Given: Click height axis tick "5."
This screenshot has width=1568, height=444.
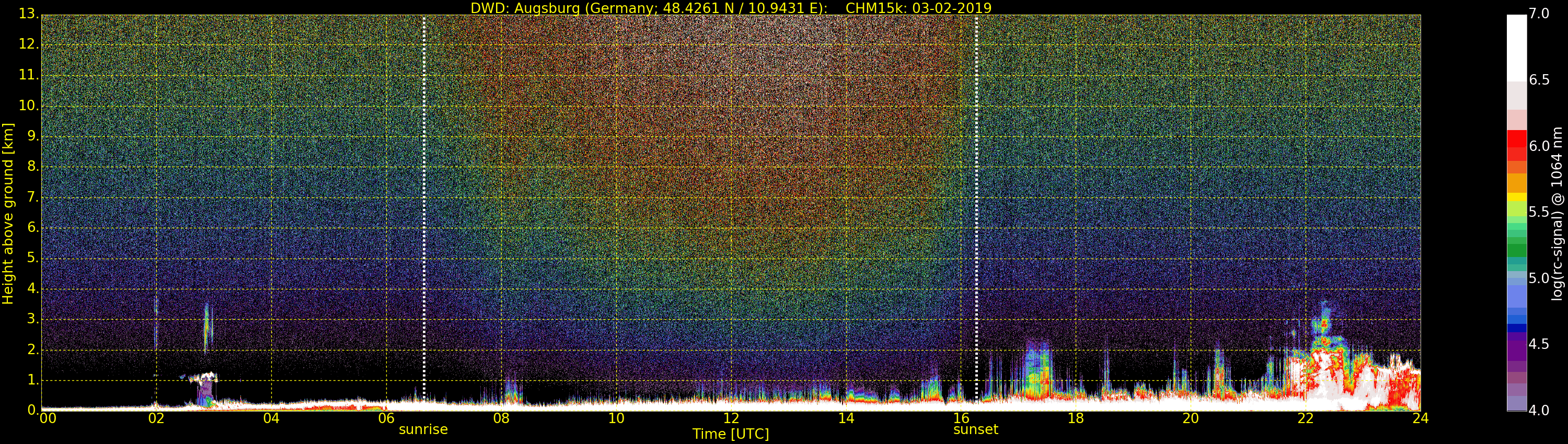Looking at the screenshot, I should tap(33, 258).
